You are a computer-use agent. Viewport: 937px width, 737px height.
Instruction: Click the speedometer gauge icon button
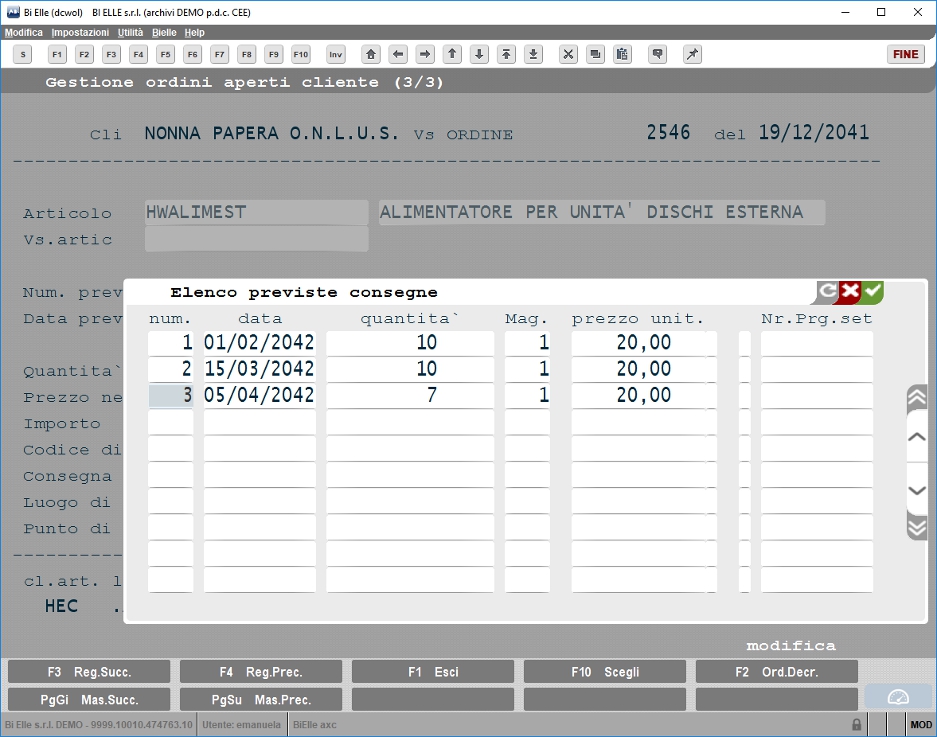pos(898,698)
